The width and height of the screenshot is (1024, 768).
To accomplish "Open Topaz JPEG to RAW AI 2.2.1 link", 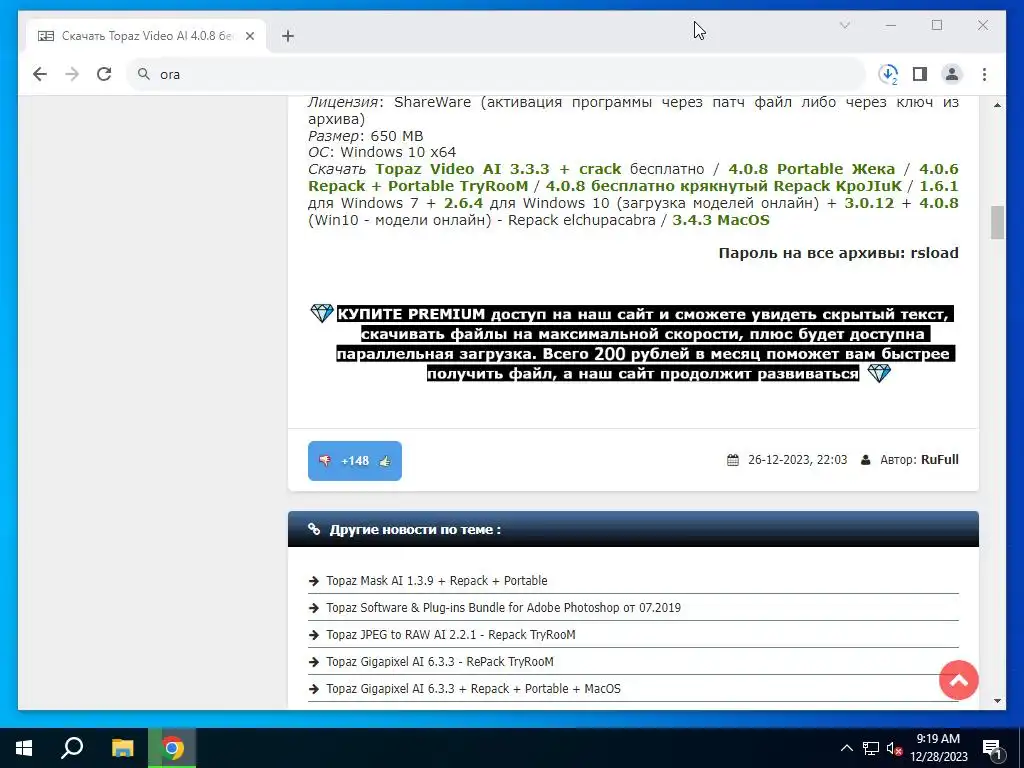I will tap(451, 635).
